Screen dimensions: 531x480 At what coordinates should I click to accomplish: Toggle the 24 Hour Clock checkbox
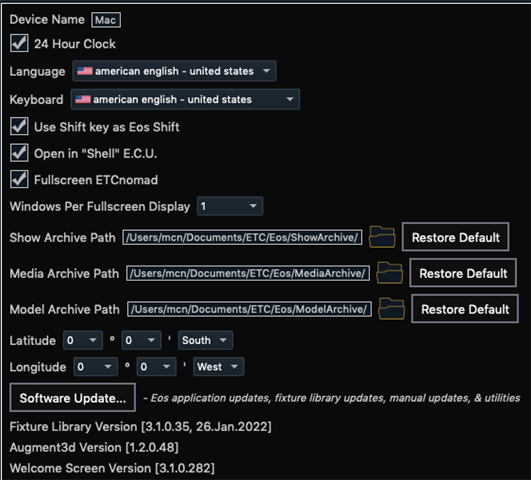tap(19, 43)
